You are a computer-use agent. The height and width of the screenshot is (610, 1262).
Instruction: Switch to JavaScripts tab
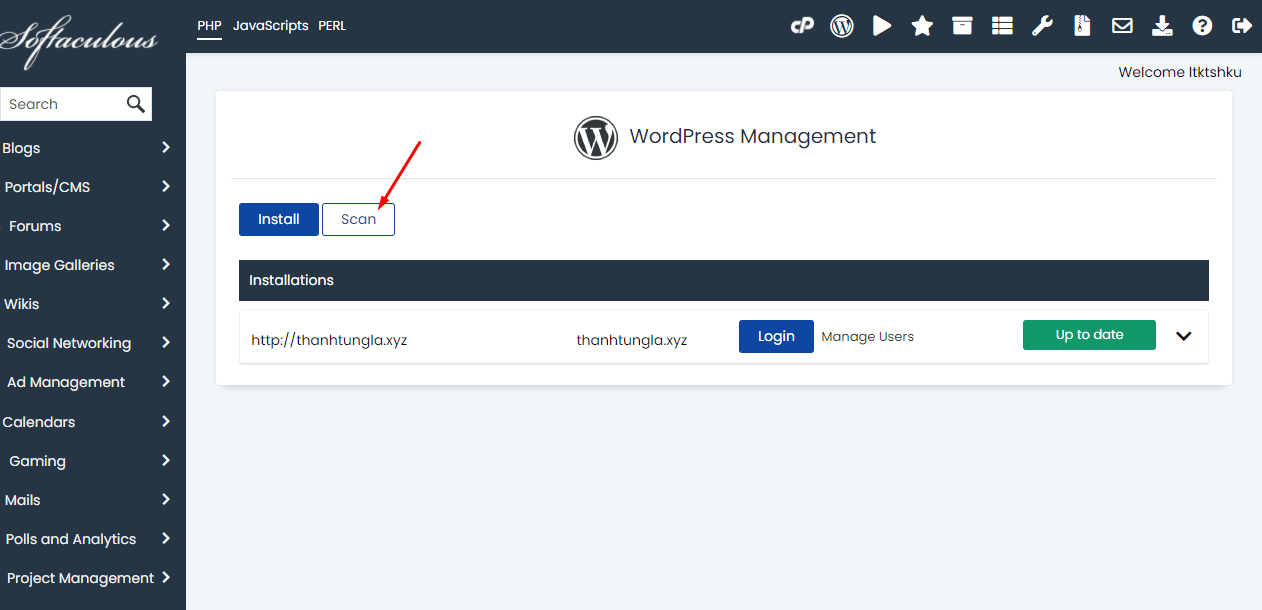tap(270, 26)
